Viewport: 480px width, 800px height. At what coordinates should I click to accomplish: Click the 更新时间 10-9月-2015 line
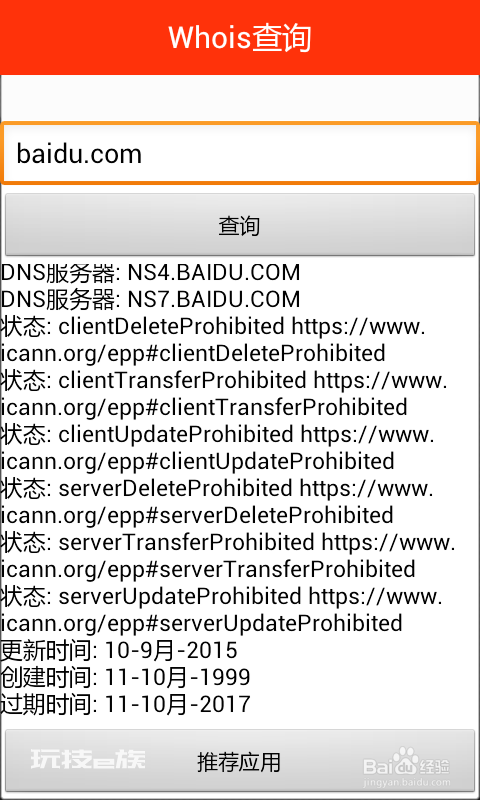point(119,650)
